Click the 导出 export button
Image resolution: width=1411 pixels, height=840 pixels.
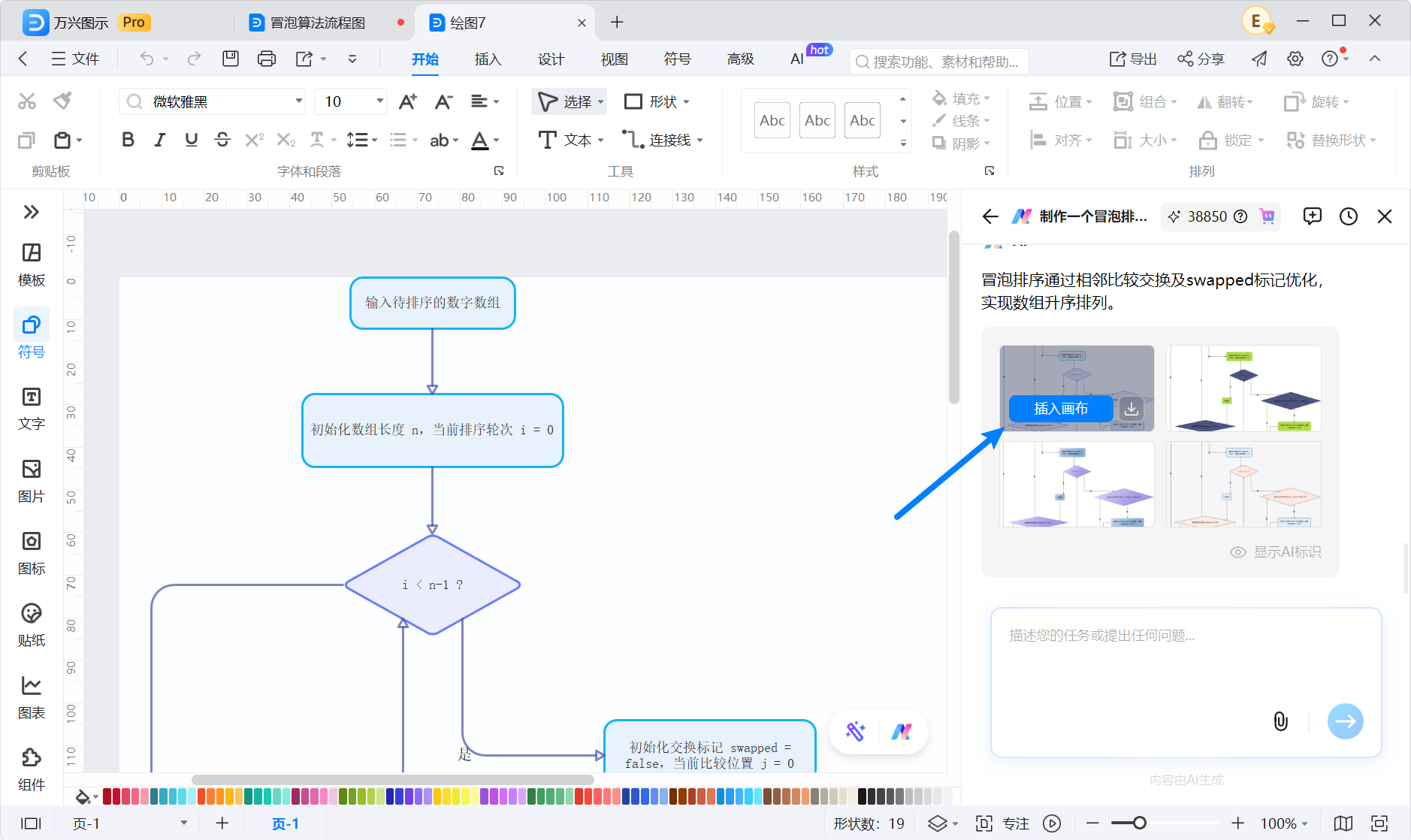[1133, 59]
